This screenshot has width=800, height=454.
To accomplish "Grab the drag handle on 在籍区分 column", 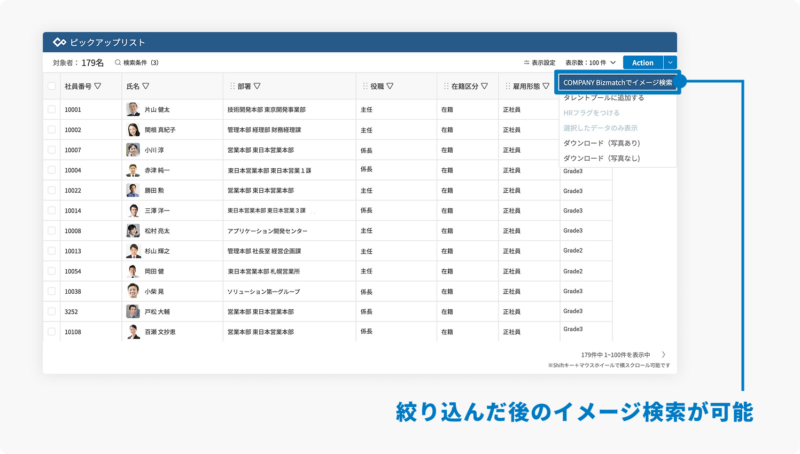I will [x=446, y=86].
